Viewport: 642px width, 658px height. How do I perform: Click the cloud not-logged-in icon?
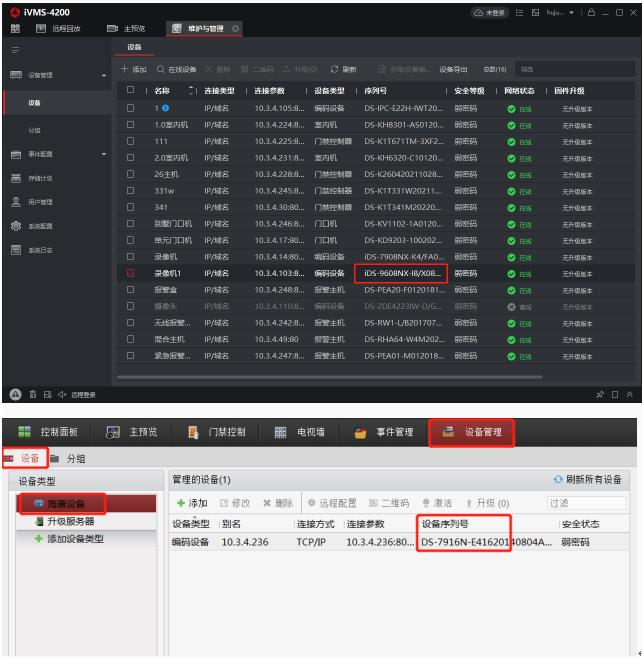(x=478, y=13)
